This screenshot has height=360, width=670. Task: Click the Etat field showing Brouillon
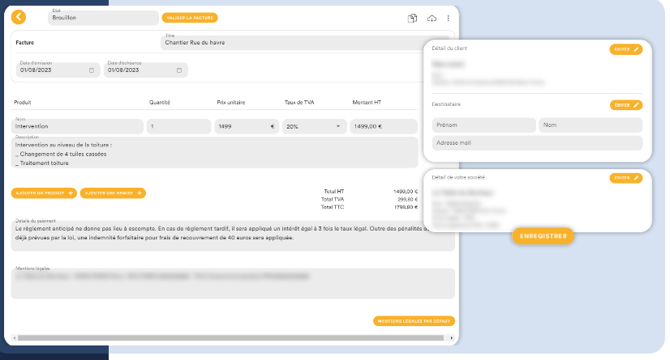click(x=103, y=18)
